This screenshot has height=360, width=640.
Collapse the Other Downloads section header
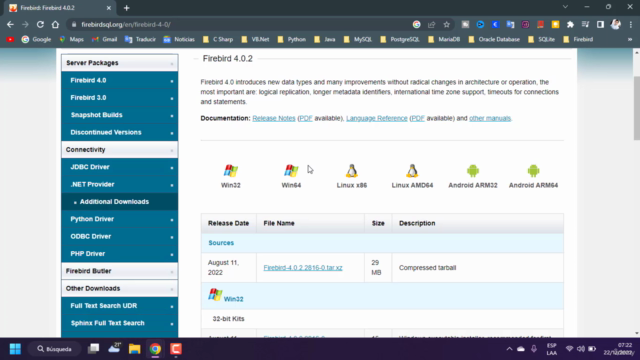tap(120, 289)
